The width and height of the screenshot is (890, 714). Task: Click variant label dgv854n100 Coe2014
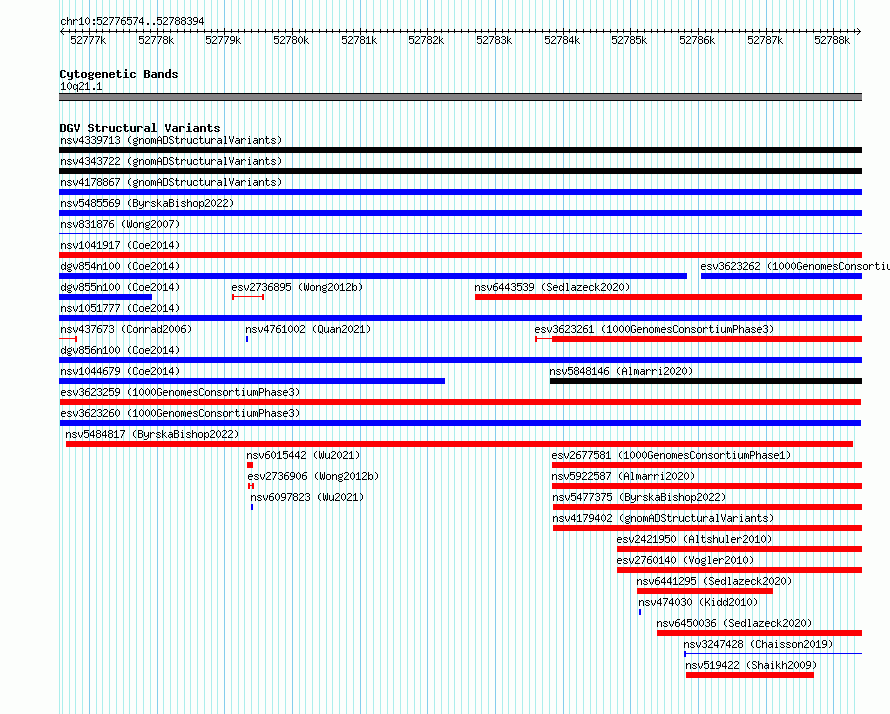(x=120, y=266)
